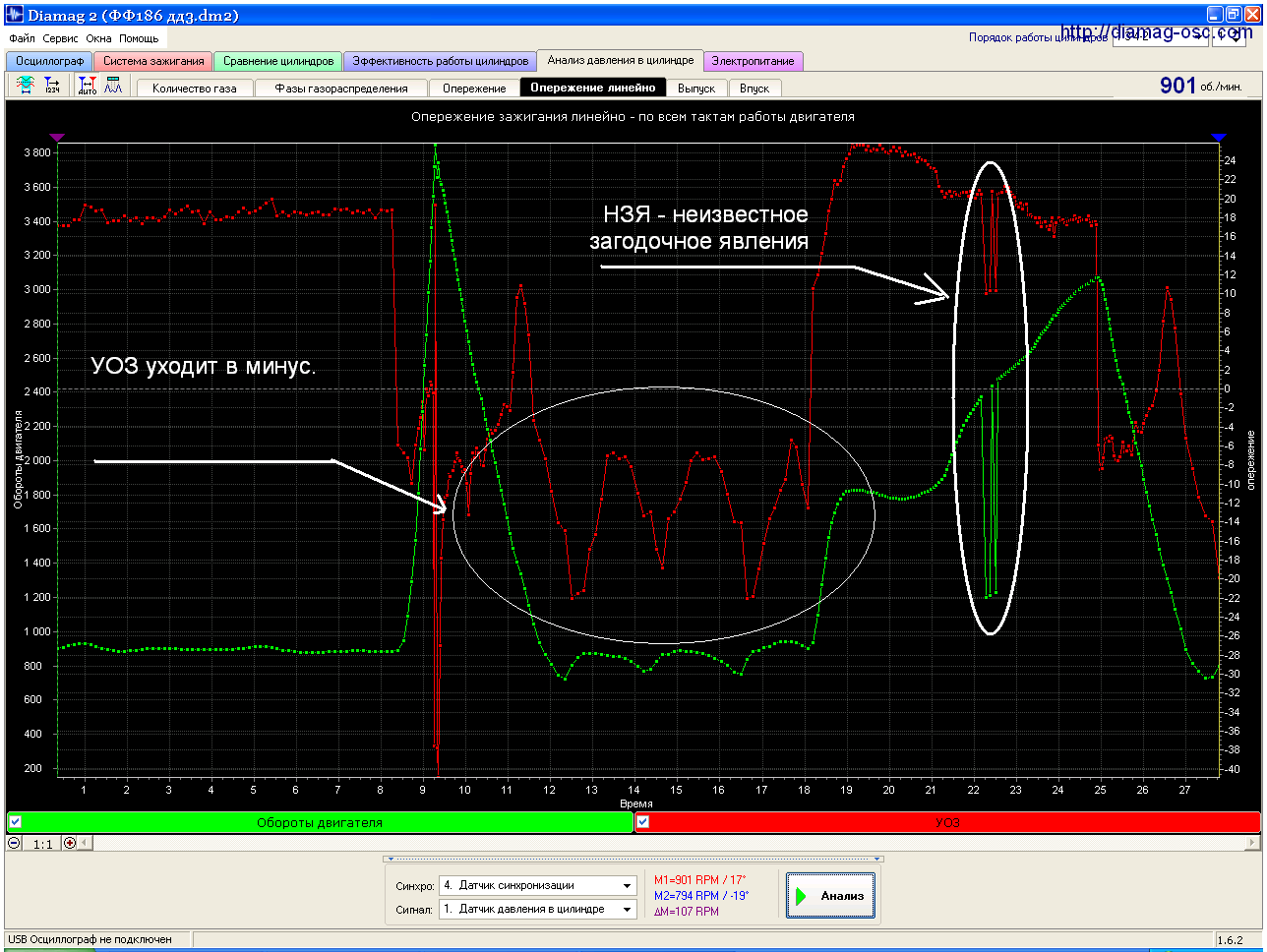Click the red zoom in plus icon
The height and width of the screenshot is (952, 1267).
70,843
